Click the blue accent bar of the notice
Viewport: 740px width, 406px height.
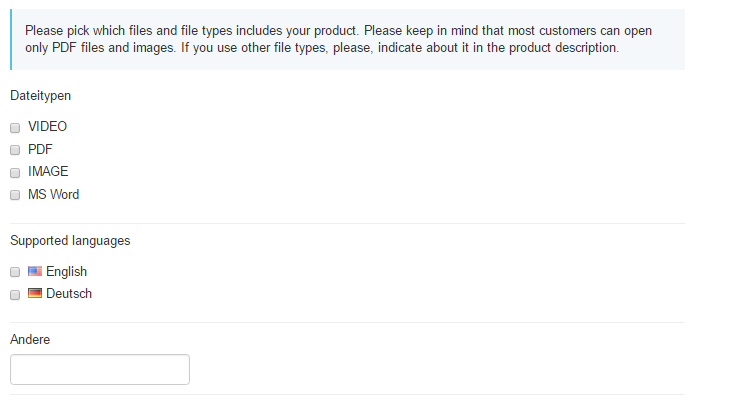click(11, 39)
